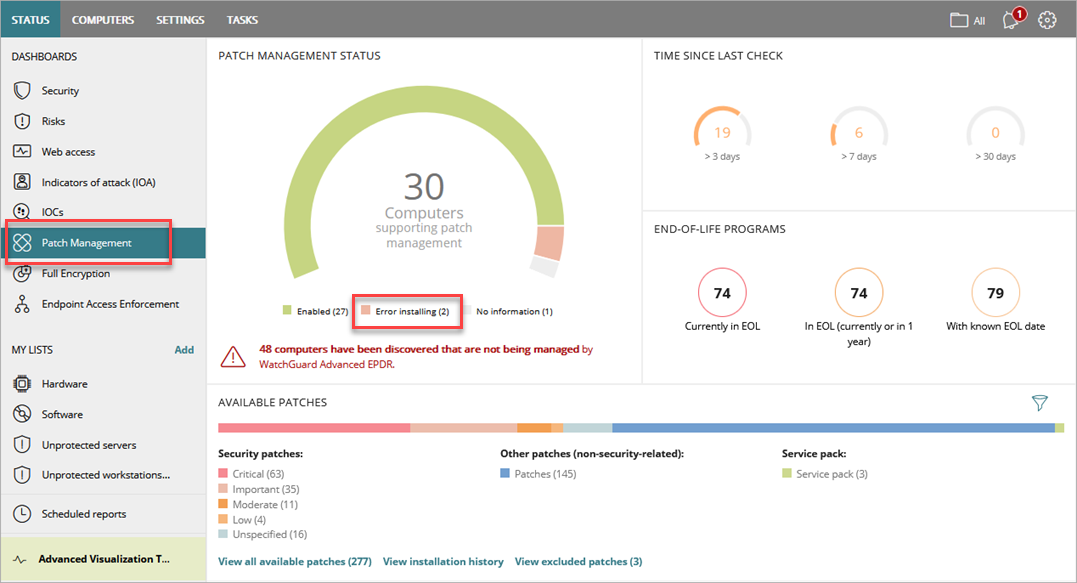The height and width of the screenshot is (583, 1077).
Task: Switch to the Tasks tab
Action: tap(241, 19)
